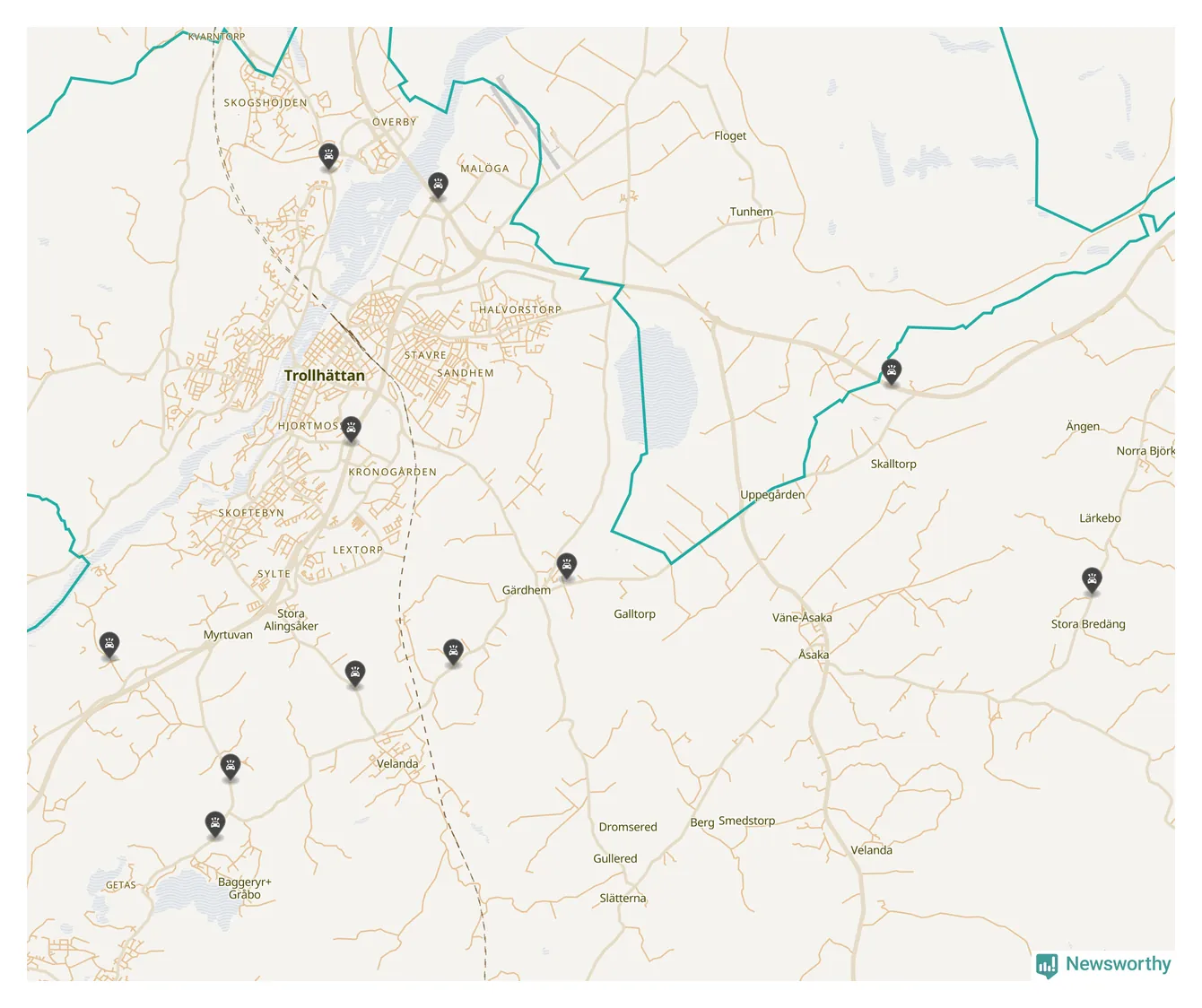This screenshot has width=1202, height=1008.
Task: Select car marker directly south of Stora Alingsåker
Action: (355, 673)
